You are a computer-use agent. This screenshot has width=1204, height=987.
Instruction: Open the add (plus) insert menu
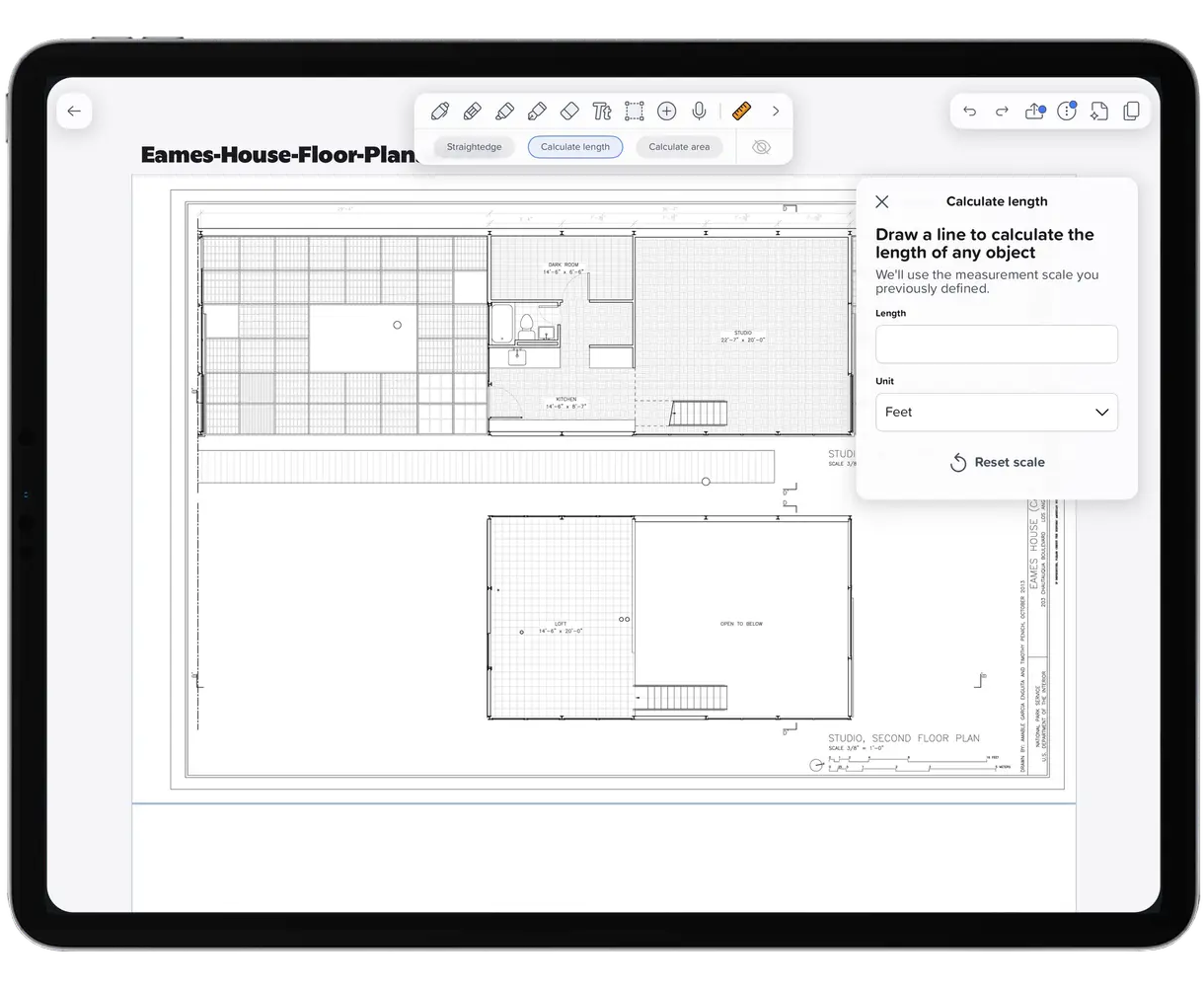click(x=667, y=111)
